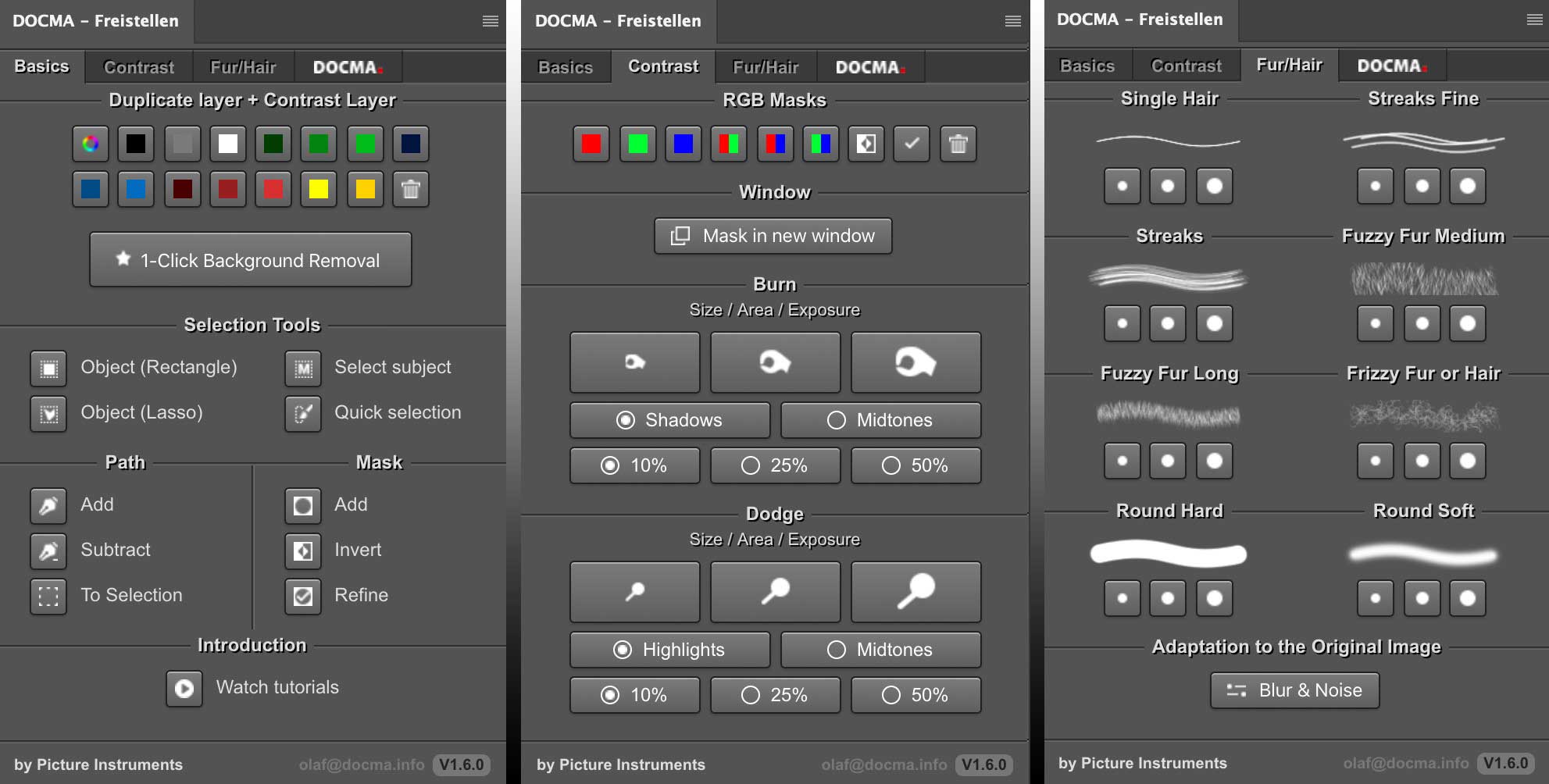Viewport: 1549px width, 784px height.
Task: Choose largest Fuzzy Fur Long brush size
Action: point(1215,461)
